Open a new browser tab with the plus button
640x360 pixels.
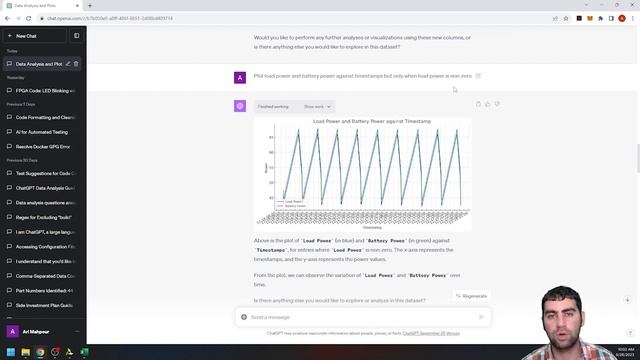[90, 6]
